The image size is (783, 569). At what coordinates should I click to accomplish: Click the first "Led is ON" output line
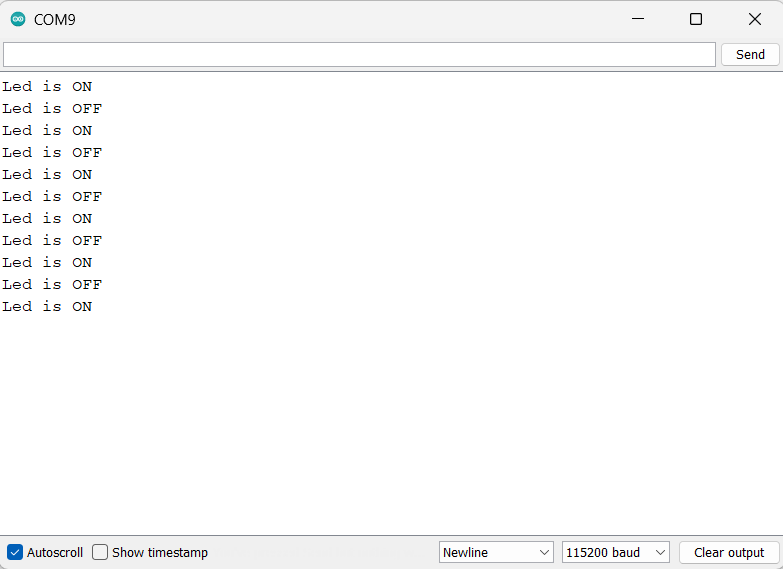(x=47, y=87)
